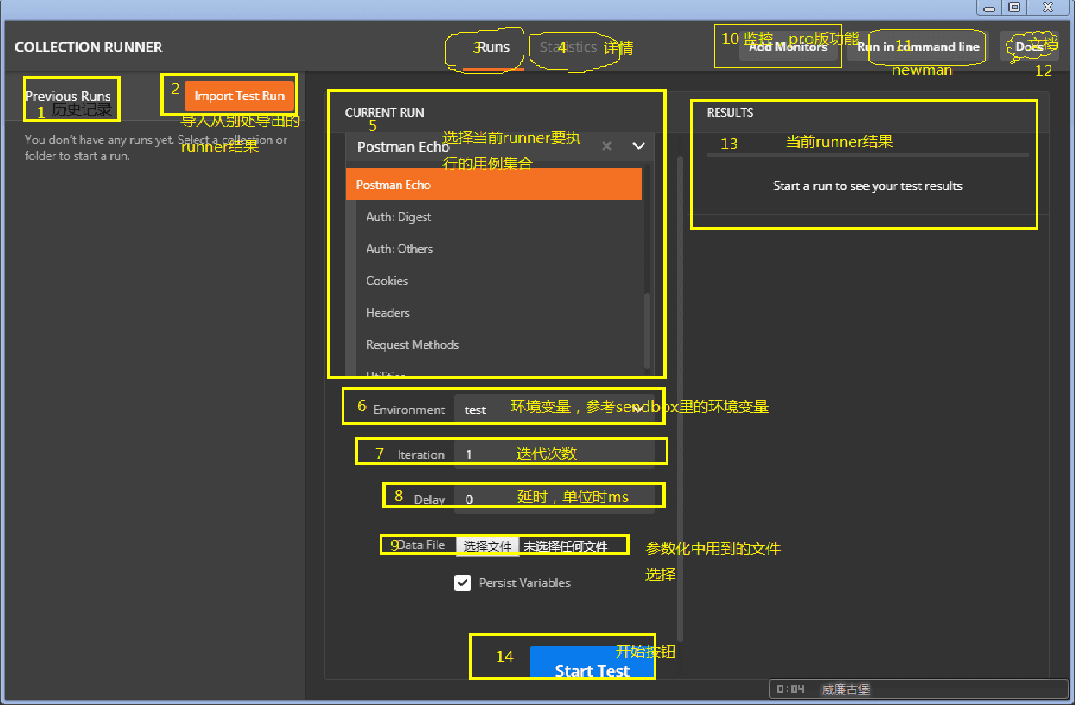
Task: Close the Collection Runner window
Action: [1048, 8]
